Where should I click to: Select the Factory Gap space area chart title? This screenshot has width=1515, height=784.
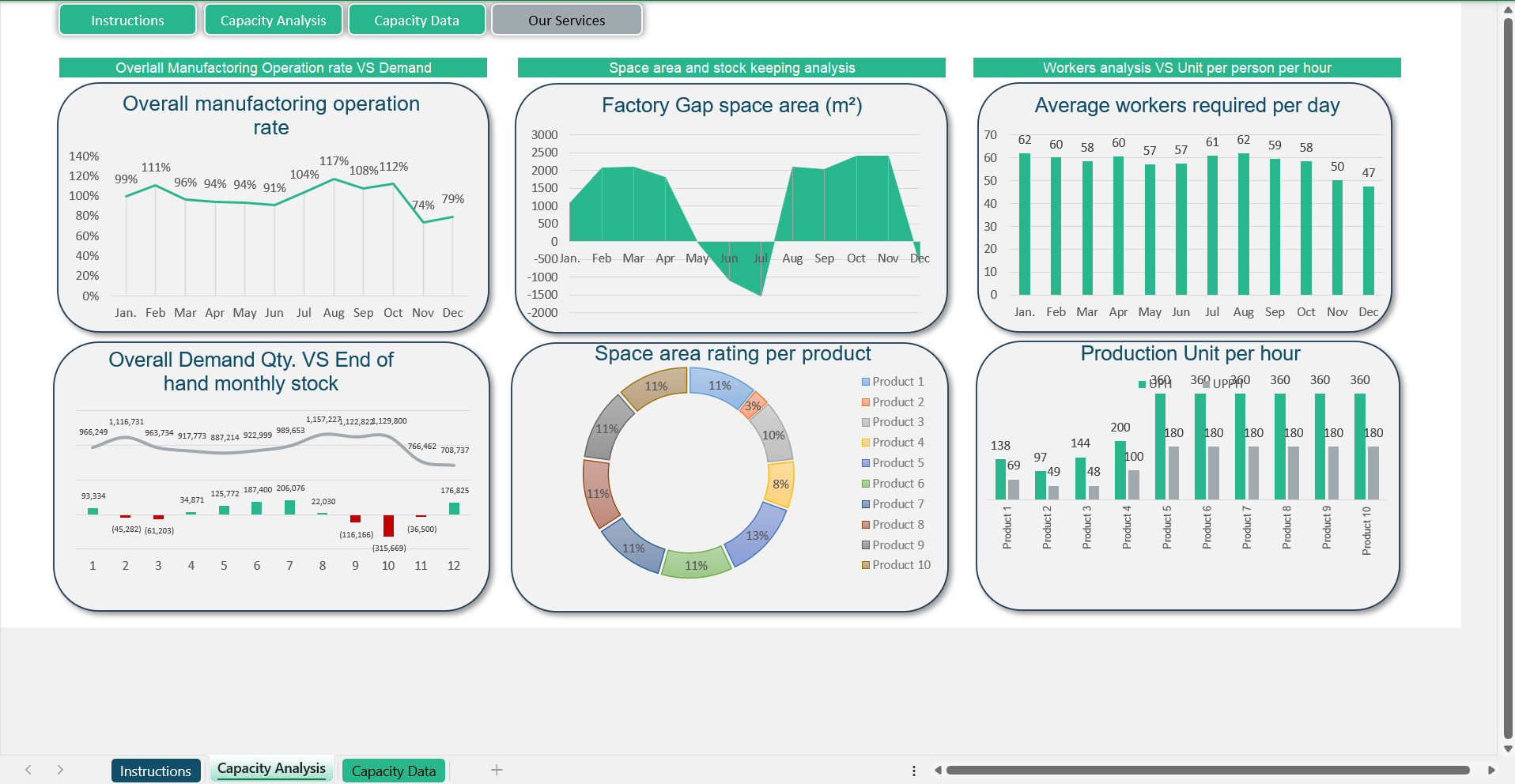coord(731,105)
